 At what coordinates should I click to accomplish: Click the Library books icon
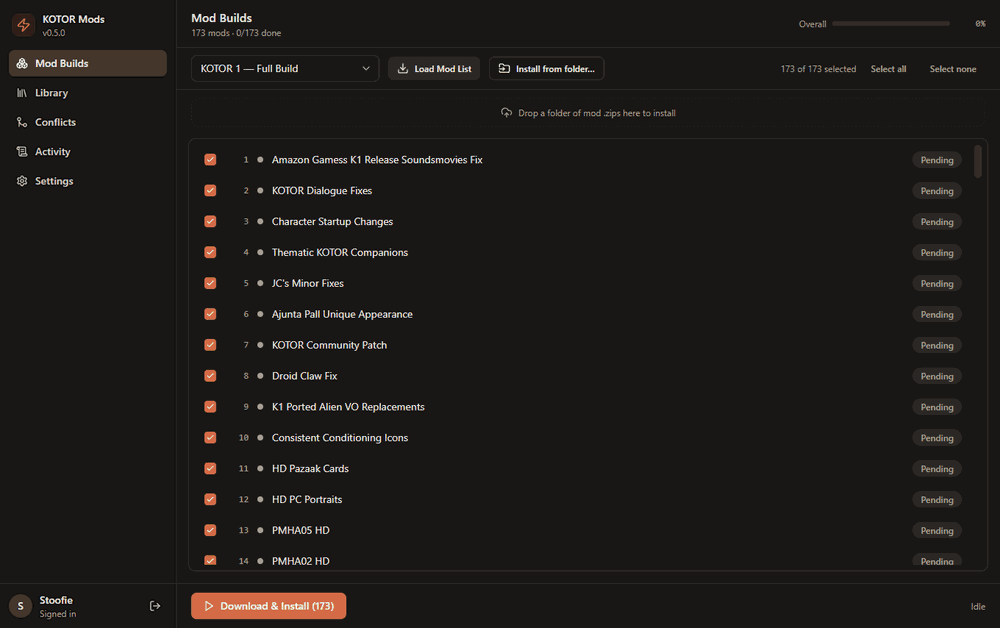pyautogui.click(x=22, y=93)
